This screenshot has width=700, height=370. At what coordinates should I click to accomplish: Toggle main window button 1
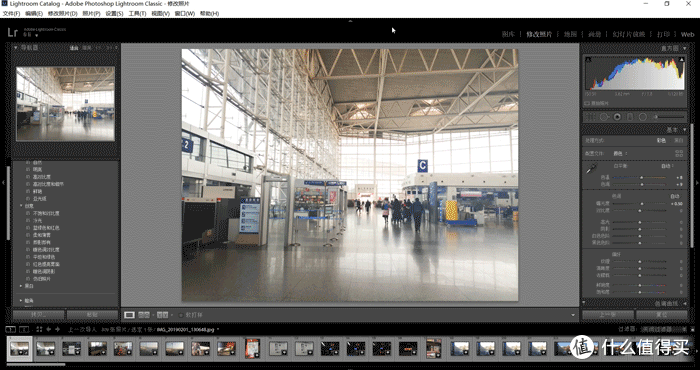pos(10,329)
